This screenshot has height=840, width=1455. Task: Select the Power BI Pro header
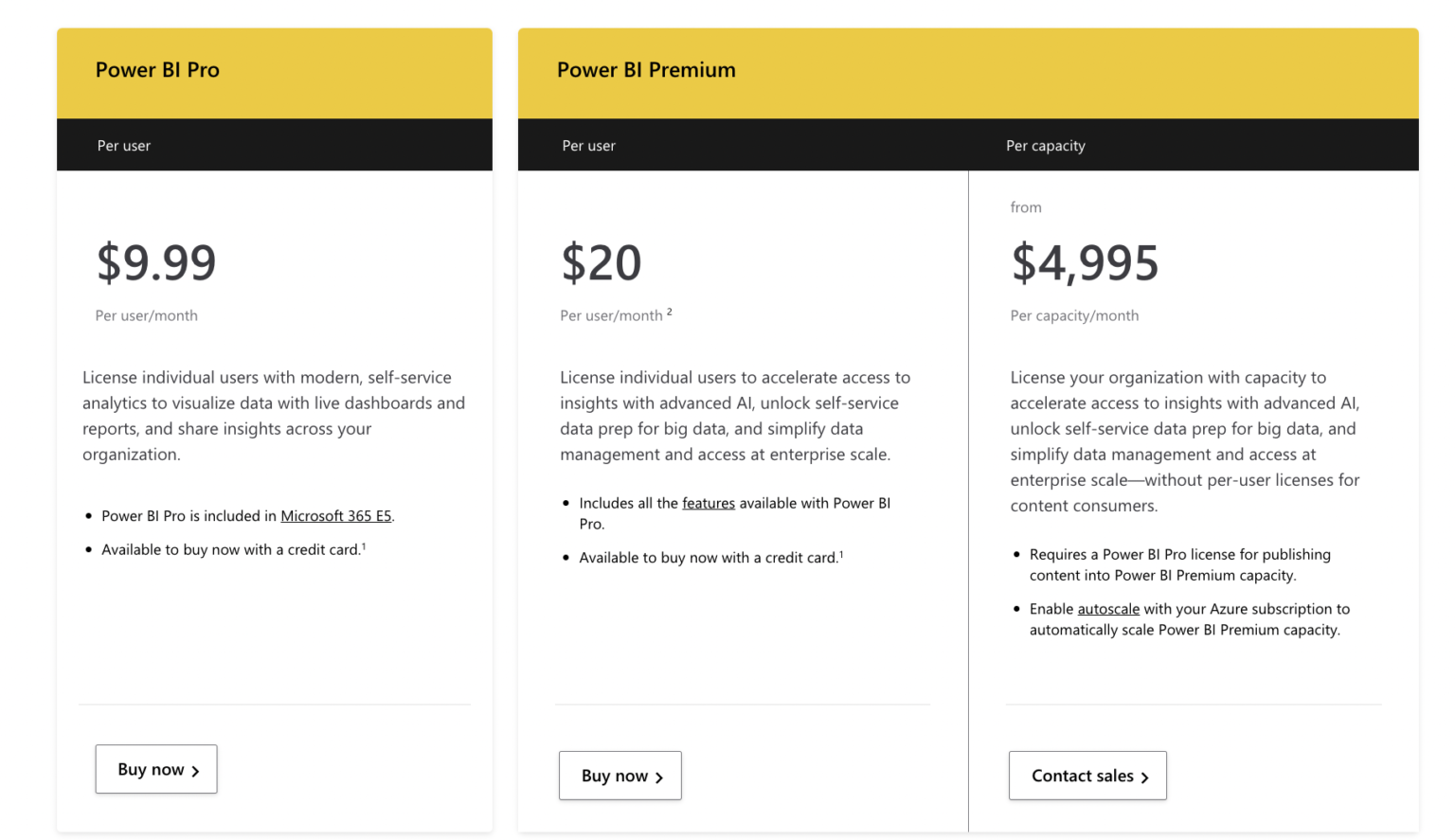157,69
